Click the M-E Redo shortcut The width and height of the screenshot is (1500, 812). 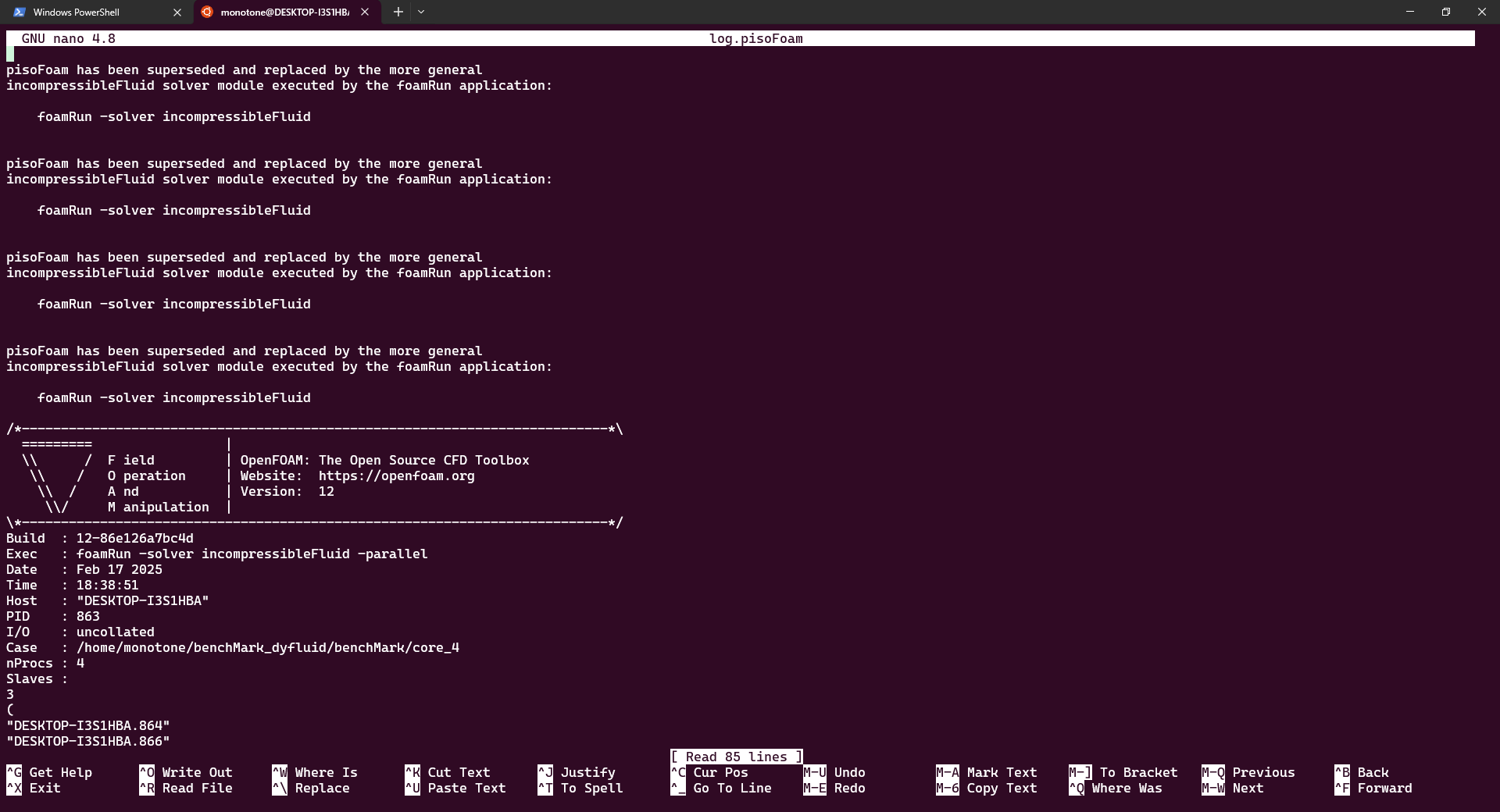coord(834,788)
